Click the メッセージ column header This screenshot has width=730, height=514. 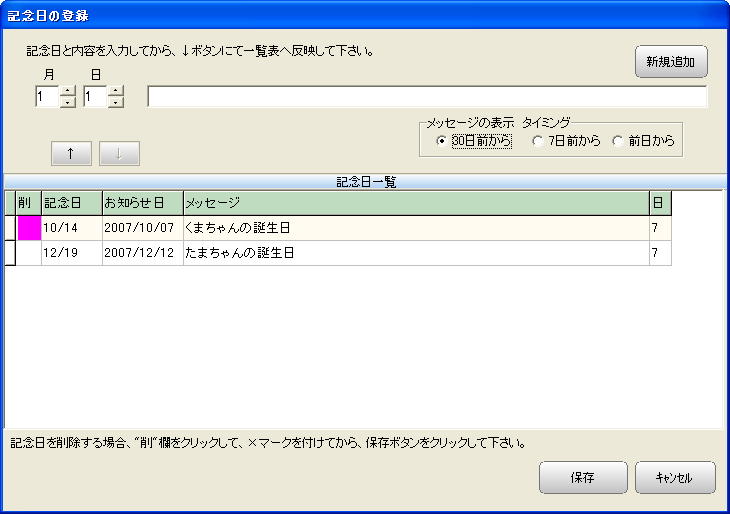[414, 203]
